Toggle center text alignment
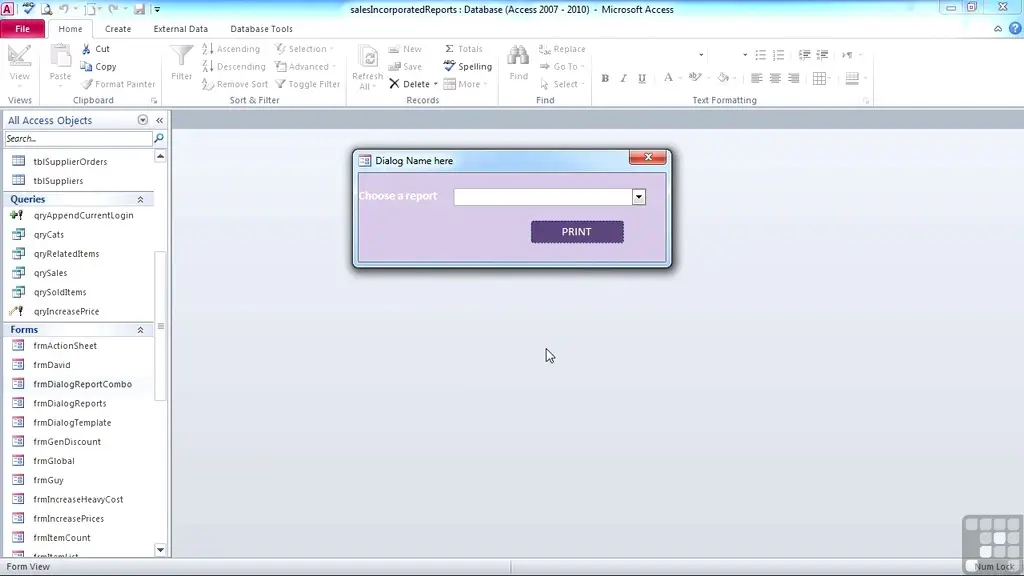1024x576 pixels. point(775,78)
